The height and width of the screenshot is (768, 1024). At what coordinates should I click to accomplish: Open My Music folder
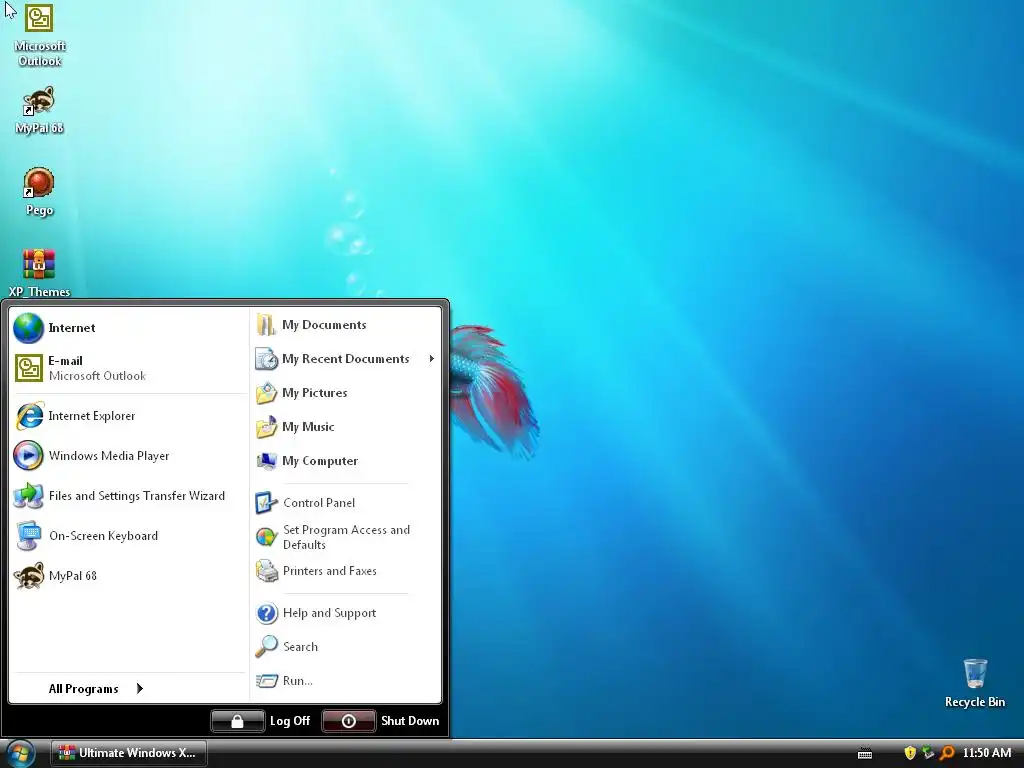[345, 426]
